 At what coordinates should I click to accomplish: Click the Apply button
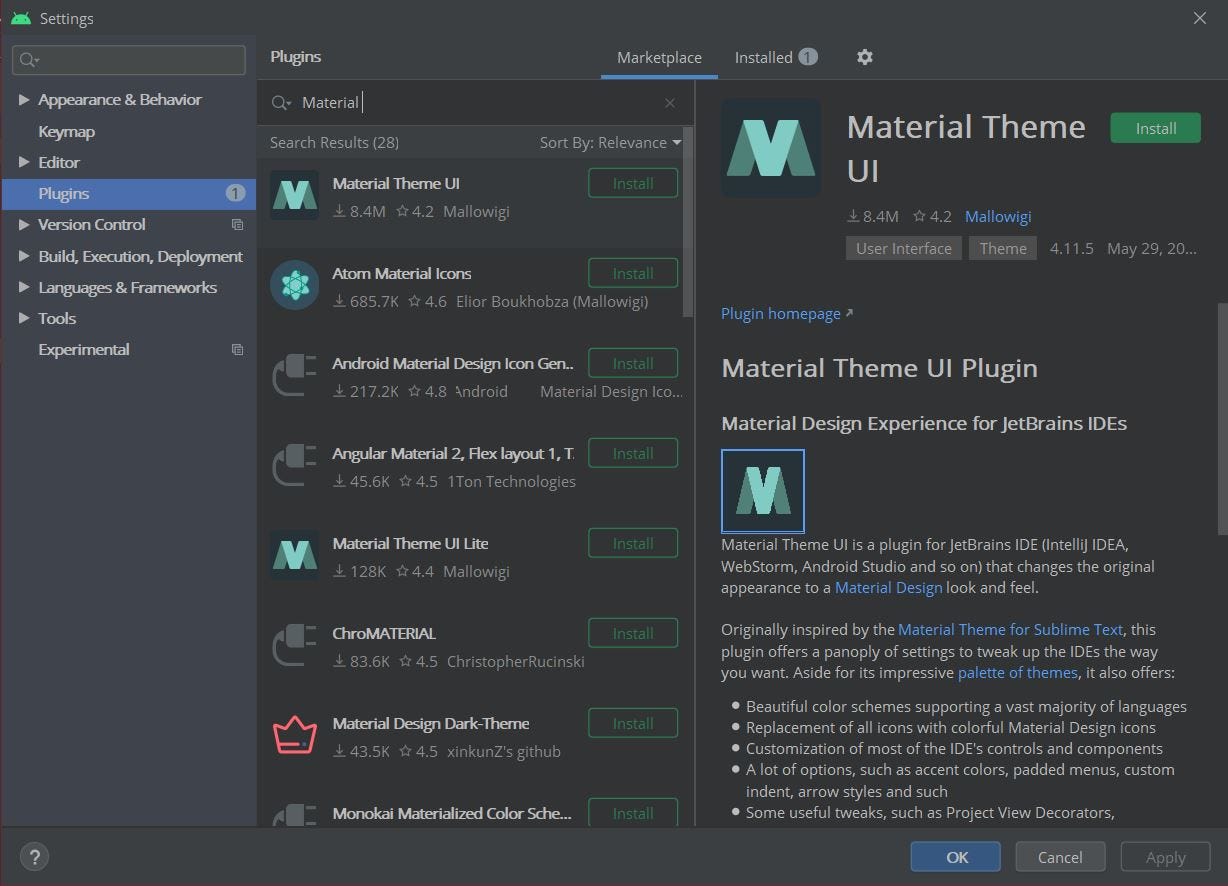(x=1166, y=857)
